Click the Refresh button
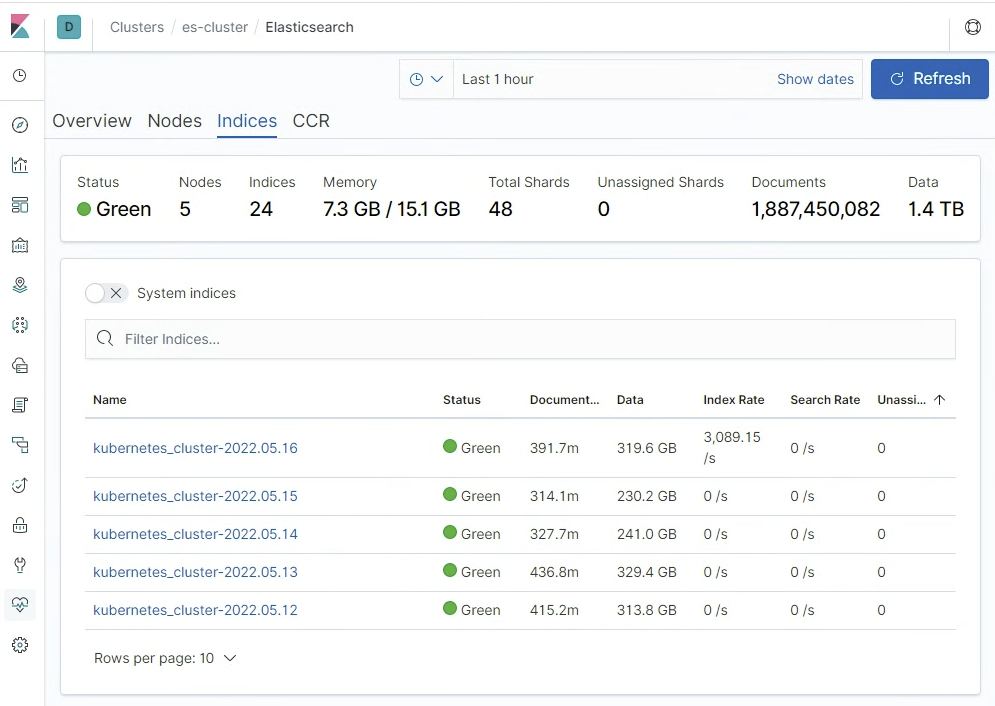This screenshot has width=995, height=706. pos(930,79)
